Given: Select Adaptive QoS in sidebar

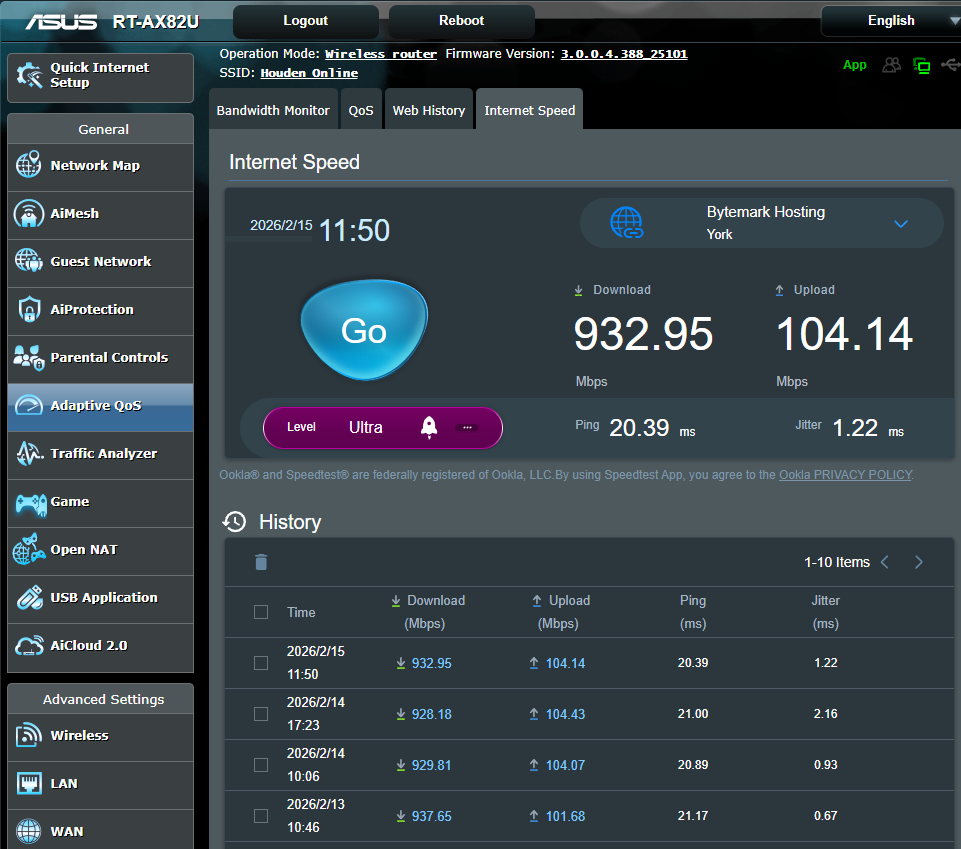Looking at the screenshot, I should pos(100,406).
